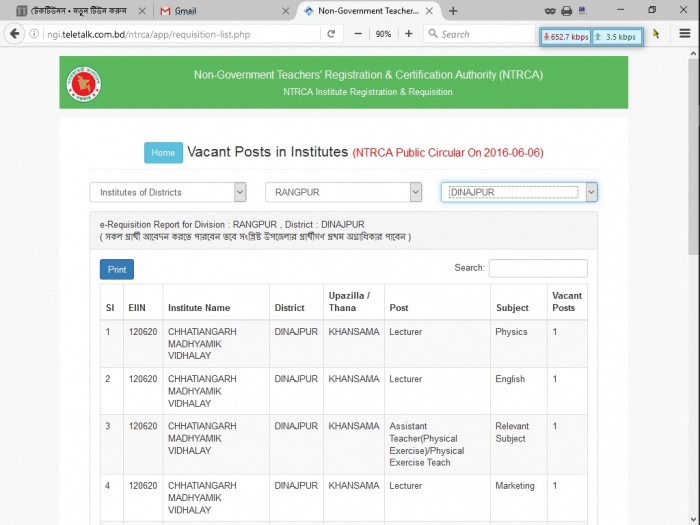Screen dimensions: 700x525
Task: Sort by the Post column header
Action: 438,302
